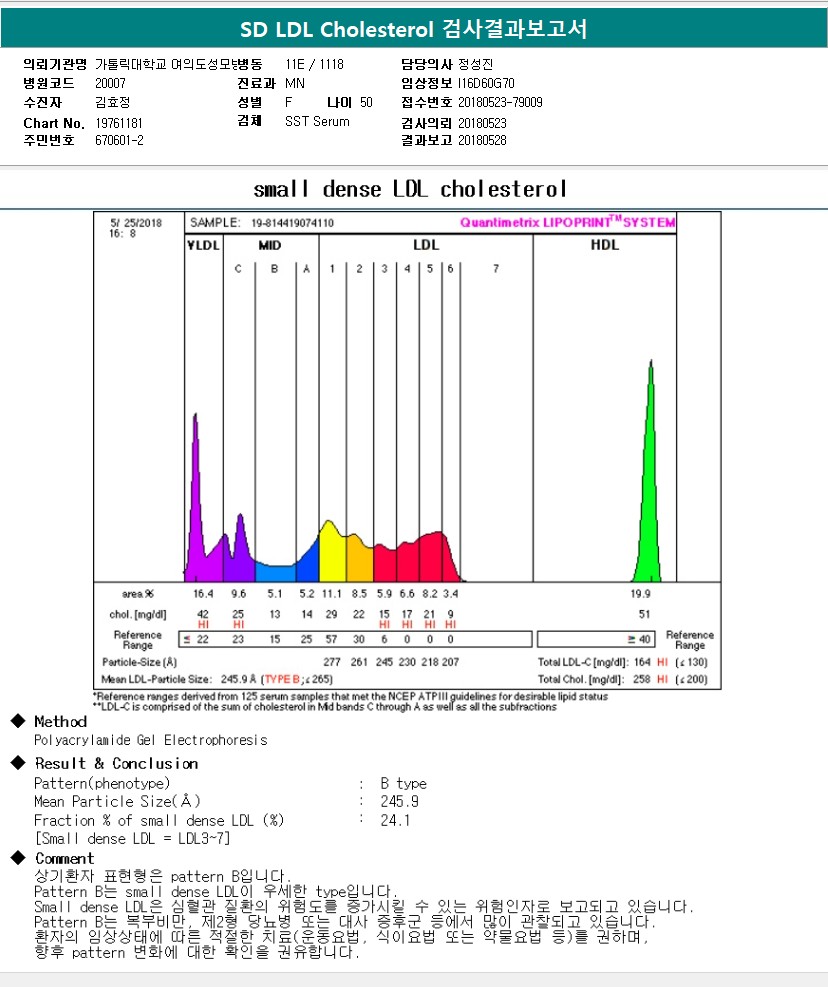
Task: Select the VLDL area value '16.4'
Action: tap(203, 594)
